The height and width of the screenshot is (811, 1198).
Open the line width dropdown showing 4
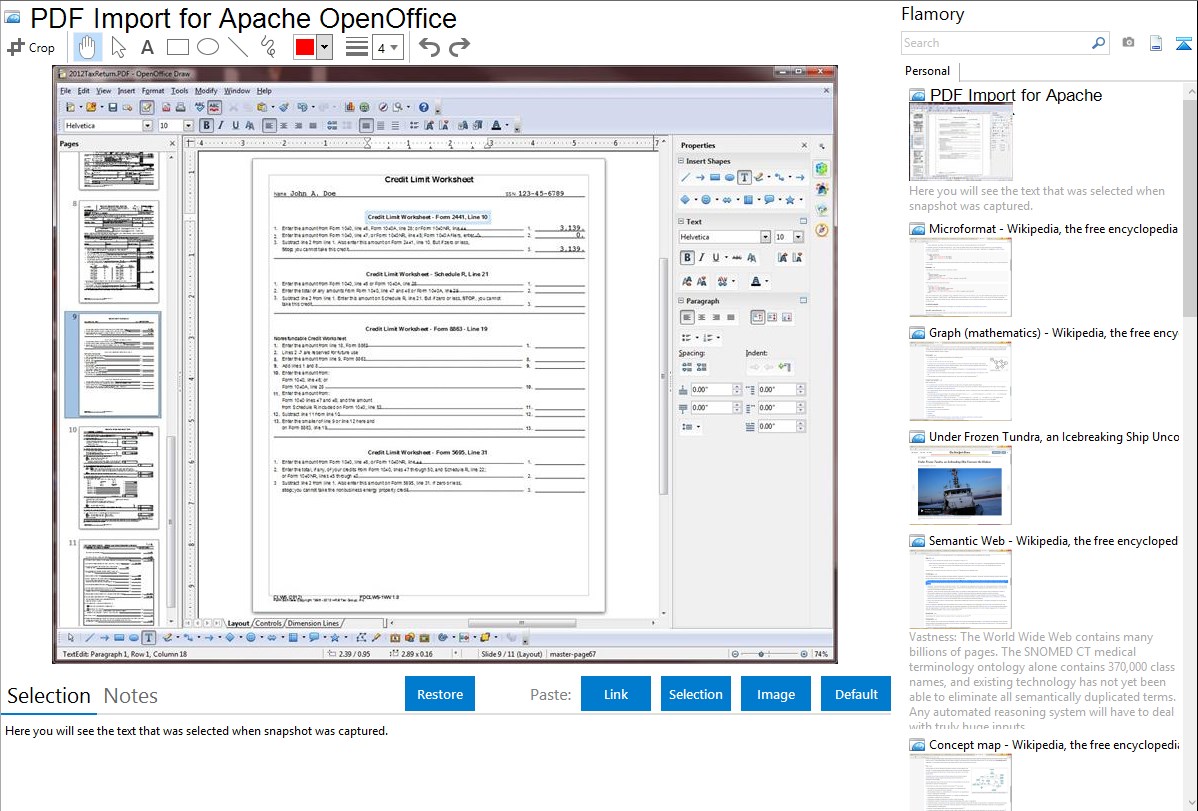coord(387,47)
